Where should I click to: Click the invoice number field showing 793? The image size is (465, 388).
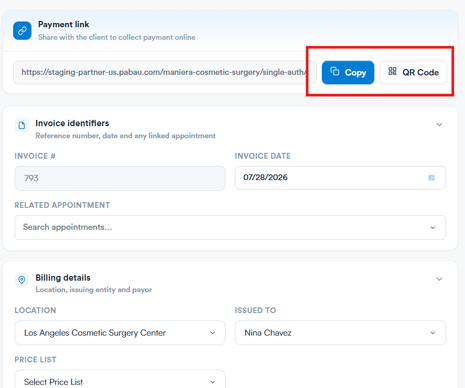120,178
